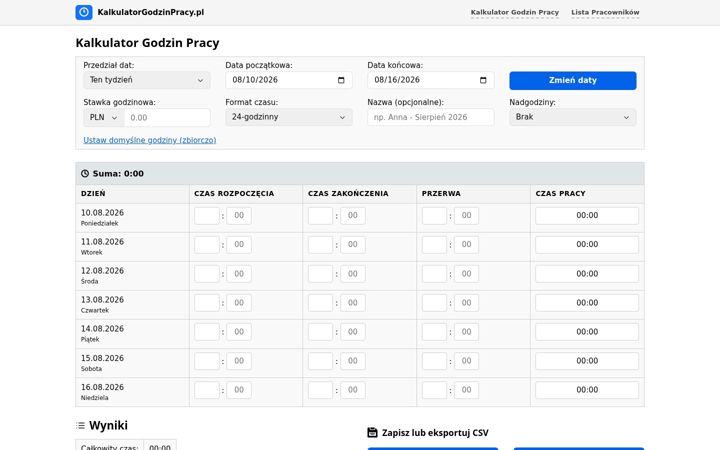This screenshot has width=720, height=450.
Task: Click break hour field for 10.08.2026
Action: point(434,216)
